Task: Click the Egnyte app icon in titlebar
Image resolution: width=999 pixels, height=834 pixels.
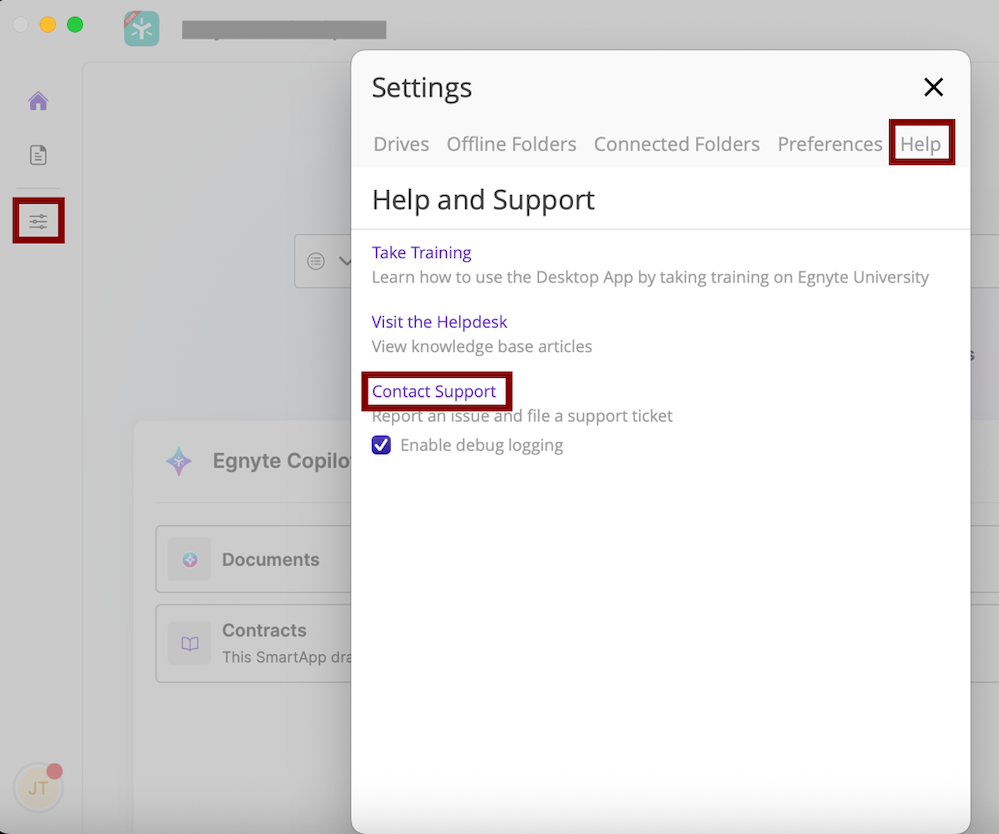Action: pyautogui.click(x=141, y=28)
